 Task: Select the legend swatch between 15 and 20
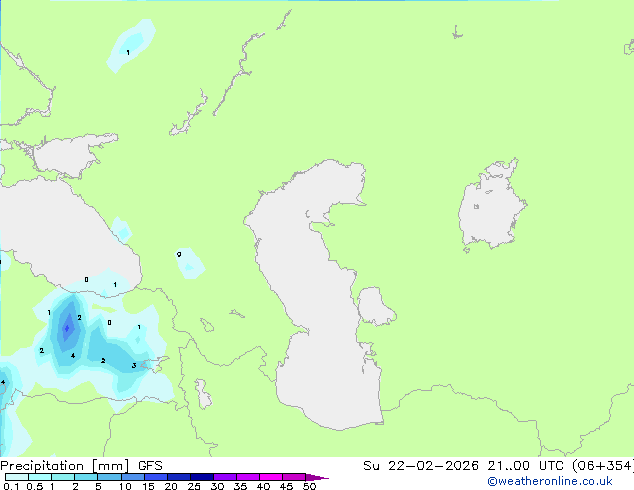click(156, 477)
